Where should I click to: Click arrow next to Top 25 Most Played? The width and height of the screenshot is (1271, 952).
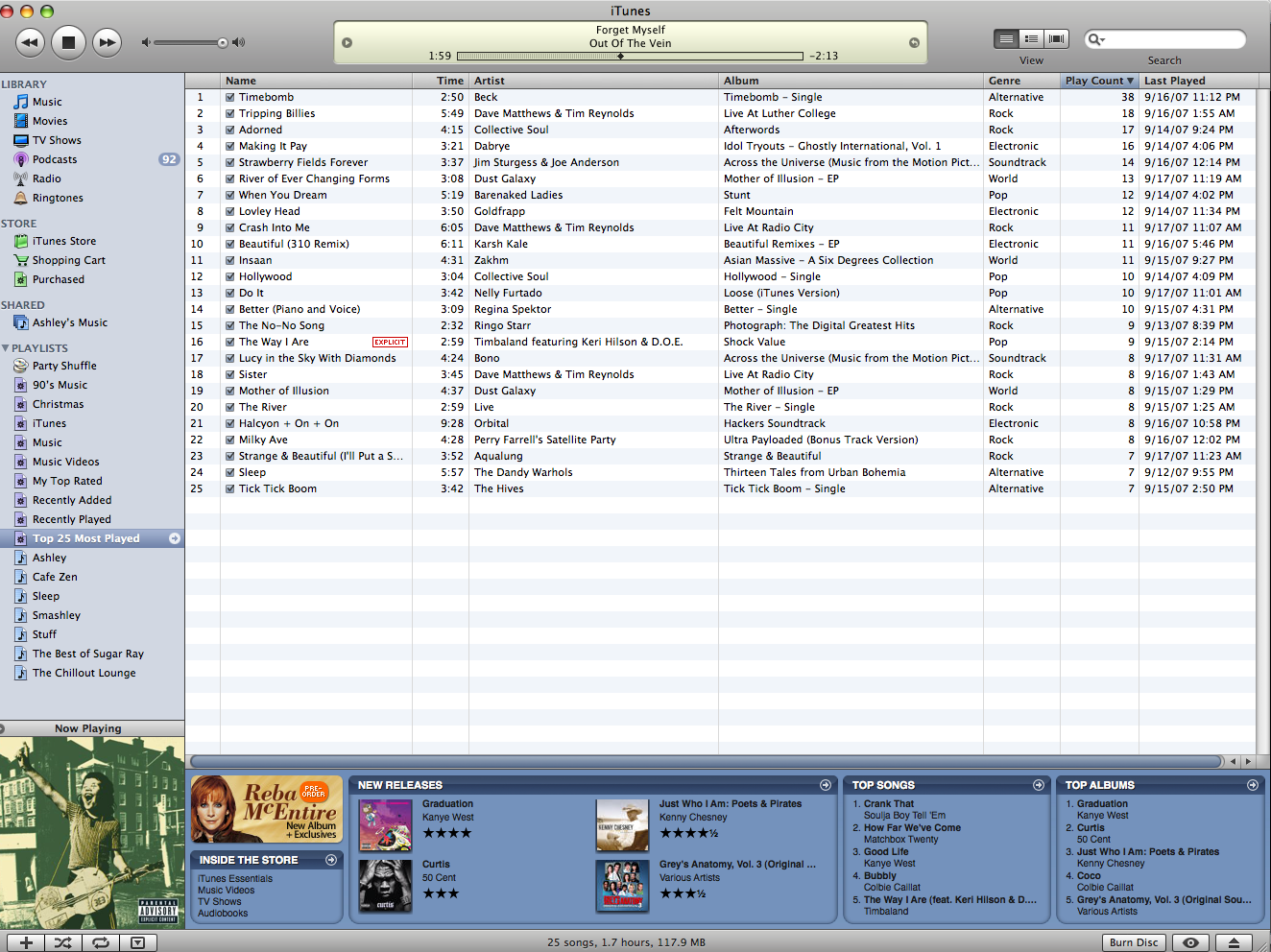(x=175, y=538)
